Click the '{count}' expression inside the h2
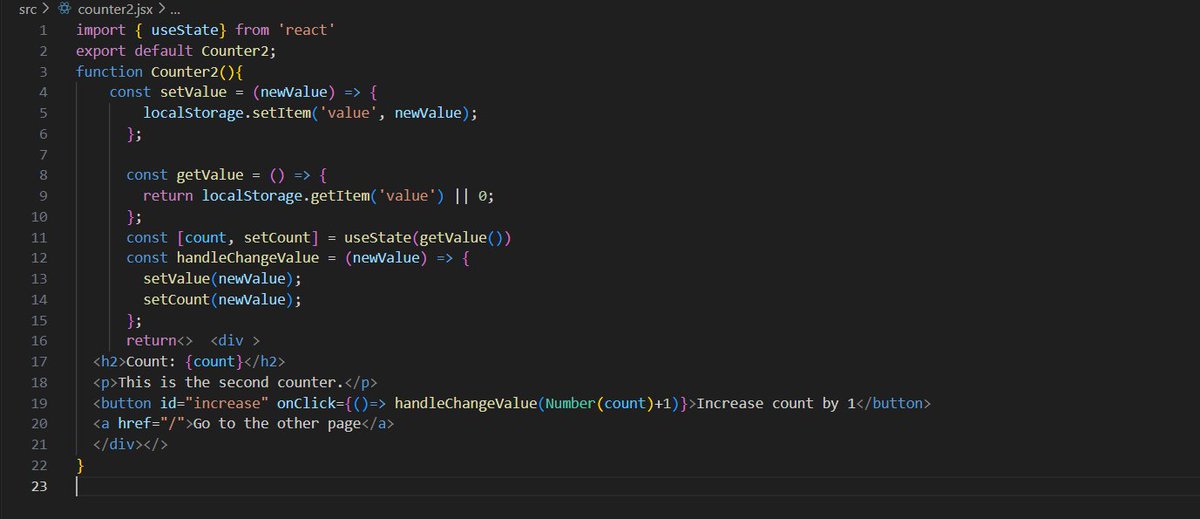The image size is (1200, 519). tap(214, 362)
